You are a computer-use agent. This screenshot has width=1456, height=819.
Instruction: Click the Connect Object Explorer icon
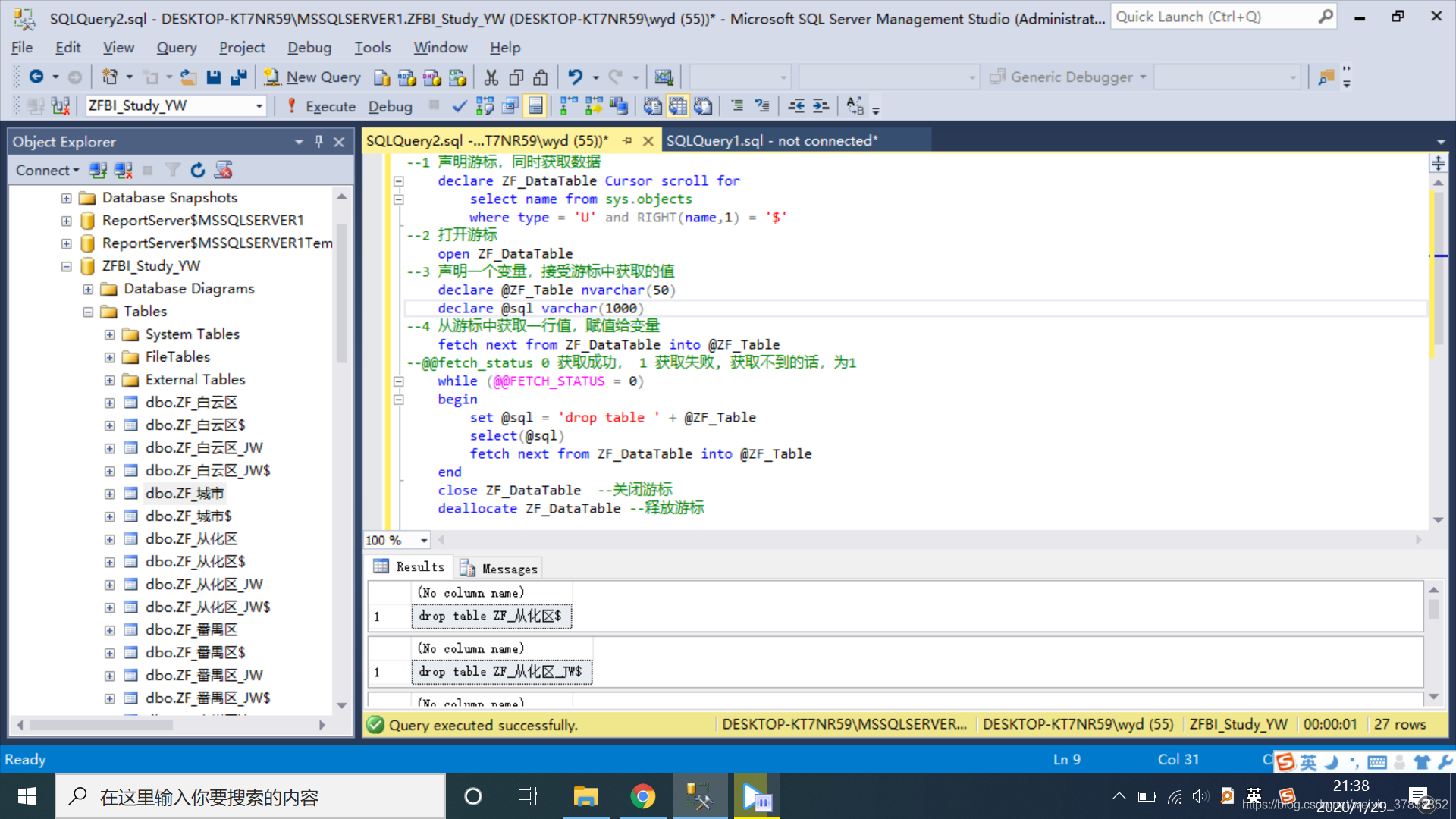[98, 170]
